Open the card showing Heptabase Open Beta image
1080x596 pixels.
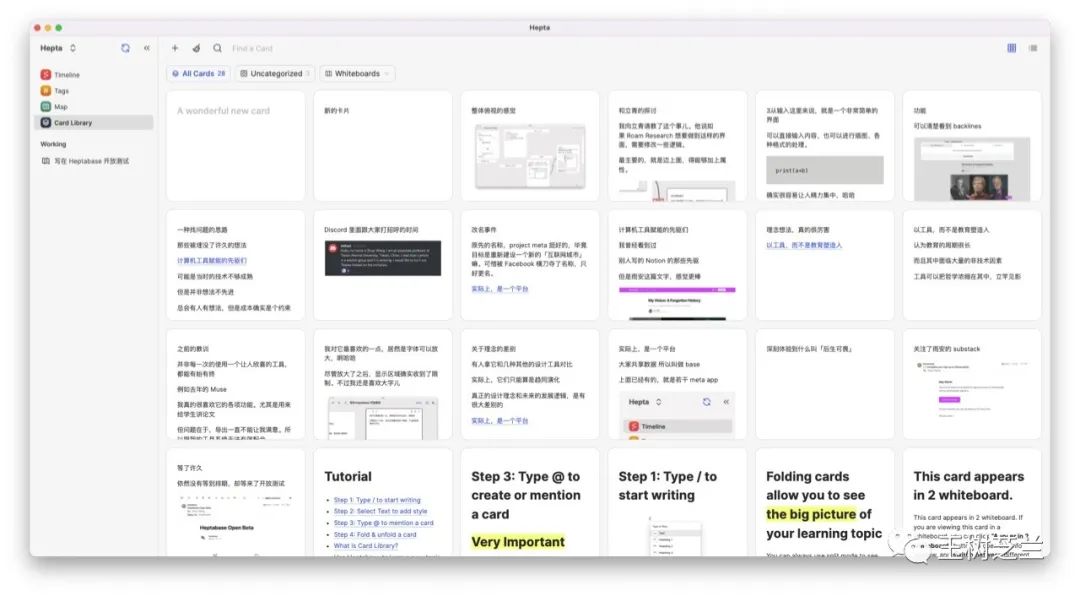236,503
